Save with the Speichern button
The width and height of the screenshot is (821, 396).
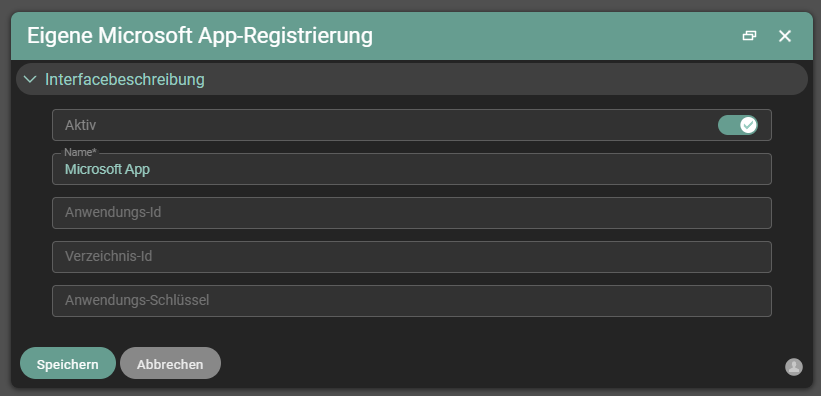pos(68,364)
